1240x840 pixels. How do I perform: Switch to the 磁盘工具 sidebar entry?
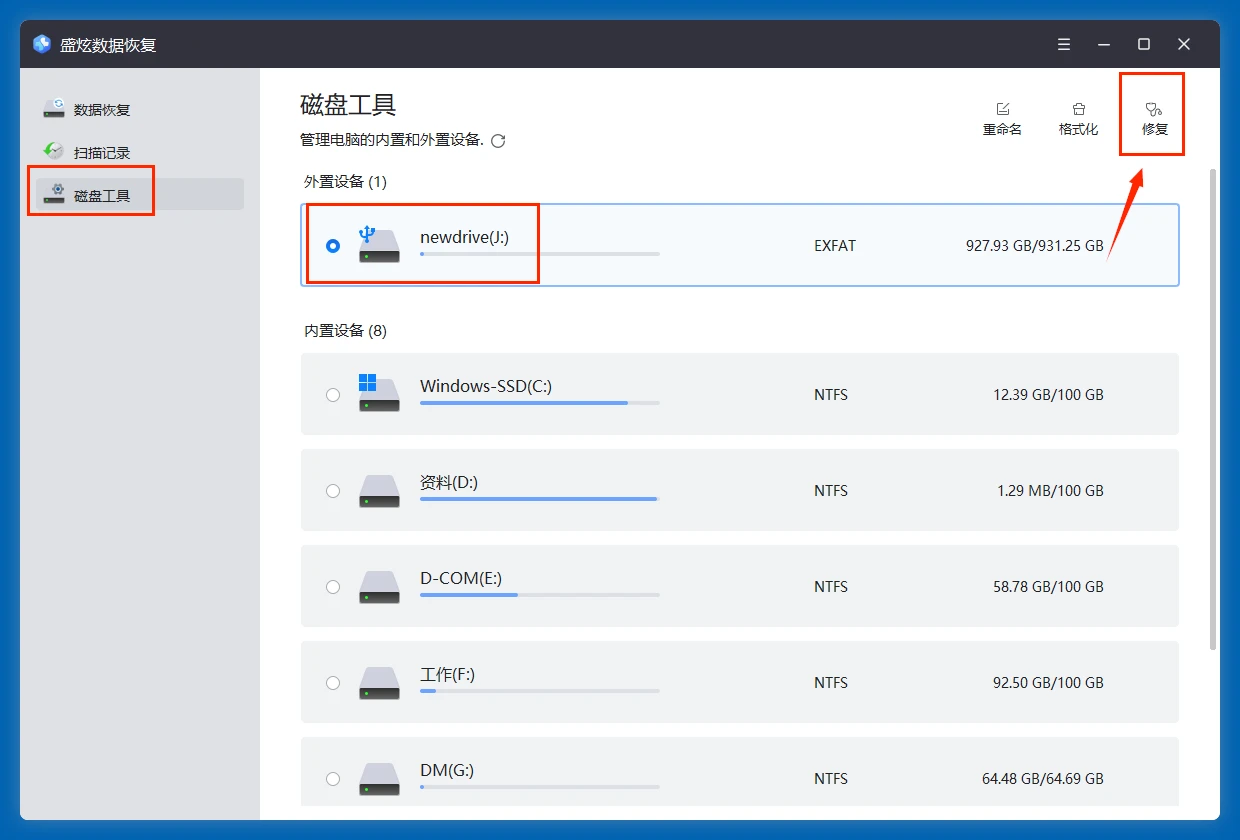[x=91, y=192]
